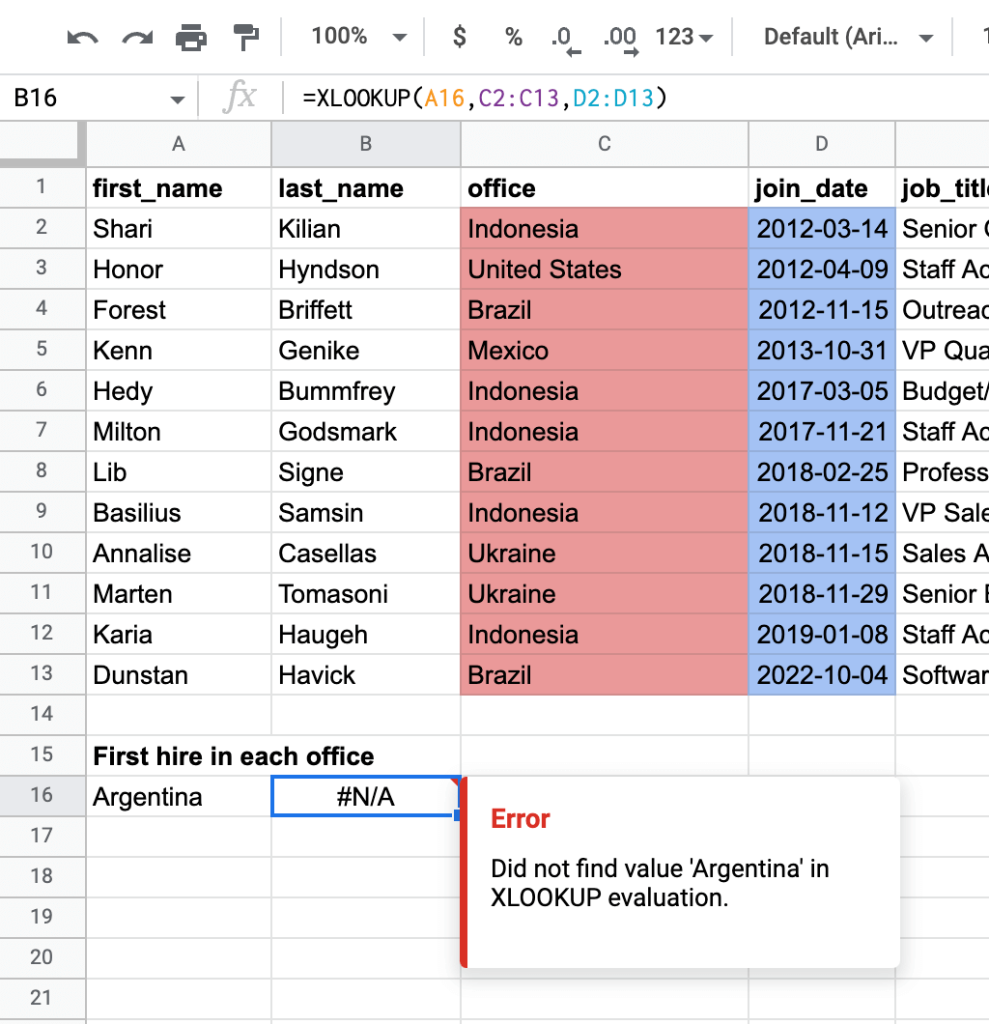Click Decrease decimal places icon

pyautogui.click(x=566, y=40)
